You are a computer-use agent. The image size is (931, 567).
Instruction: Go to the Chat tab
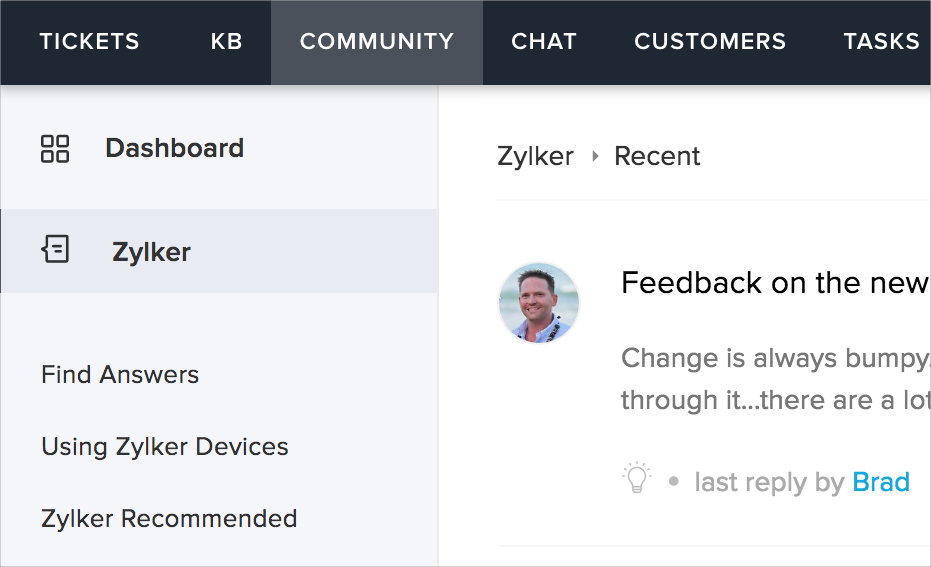click(544, 42)
